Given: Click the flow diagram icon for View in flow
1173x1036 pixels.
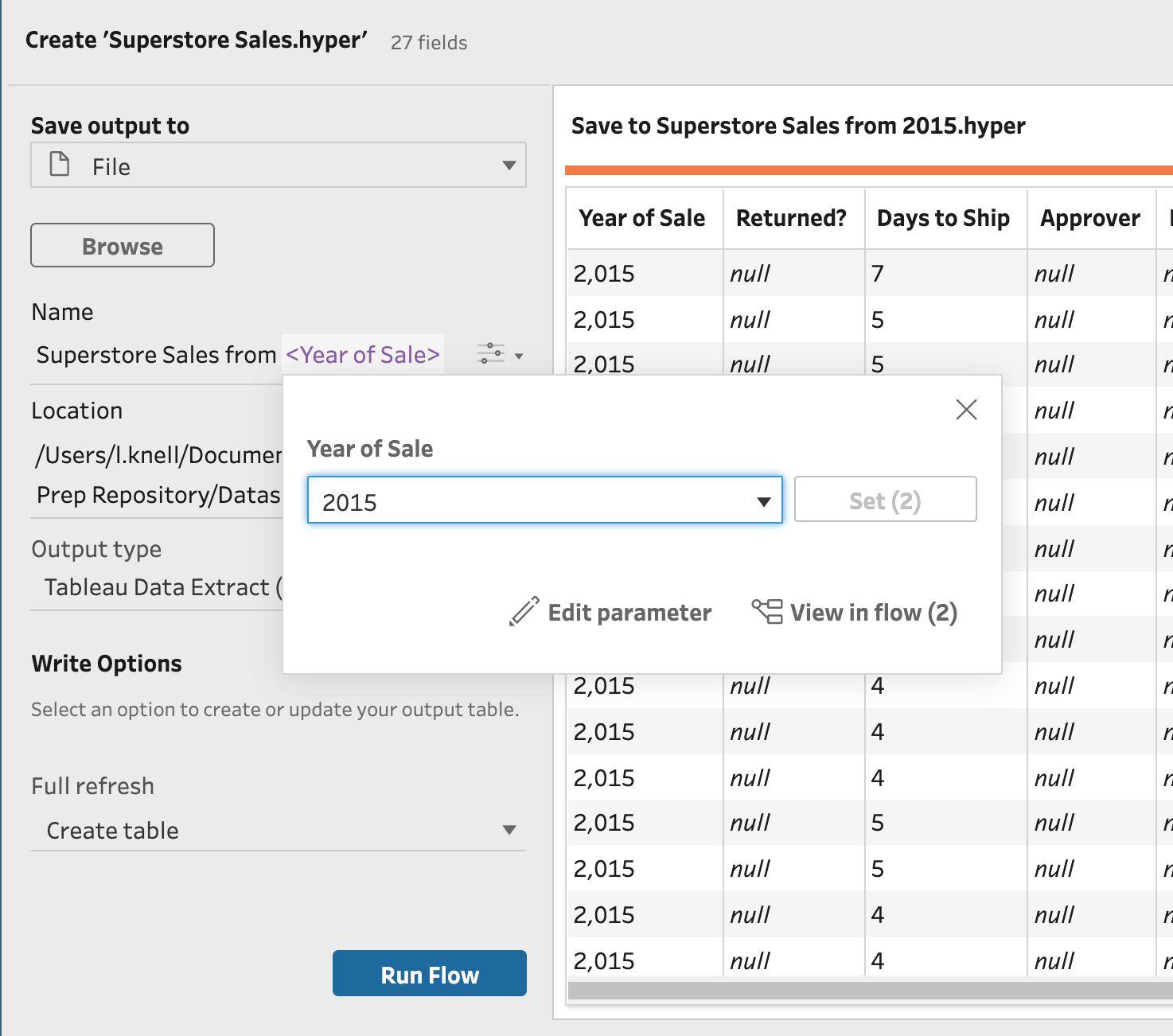Looking at the screenshot, I should coord(767,611).
